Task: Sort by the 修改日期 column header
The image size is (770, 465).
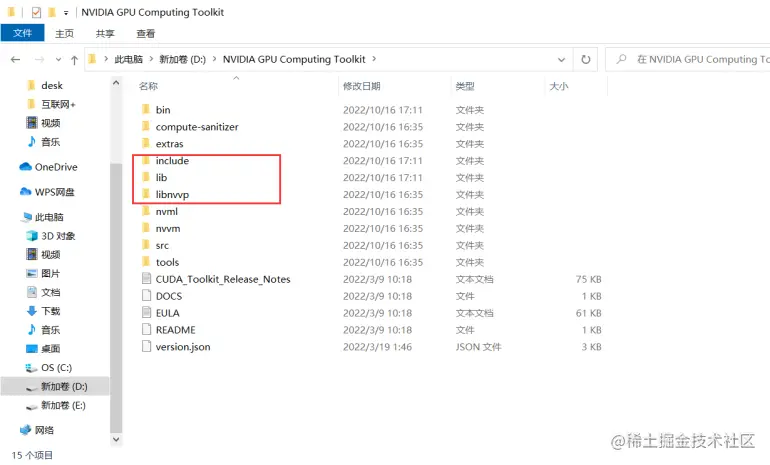Action: pyautogui.click(x=361, y=86)
